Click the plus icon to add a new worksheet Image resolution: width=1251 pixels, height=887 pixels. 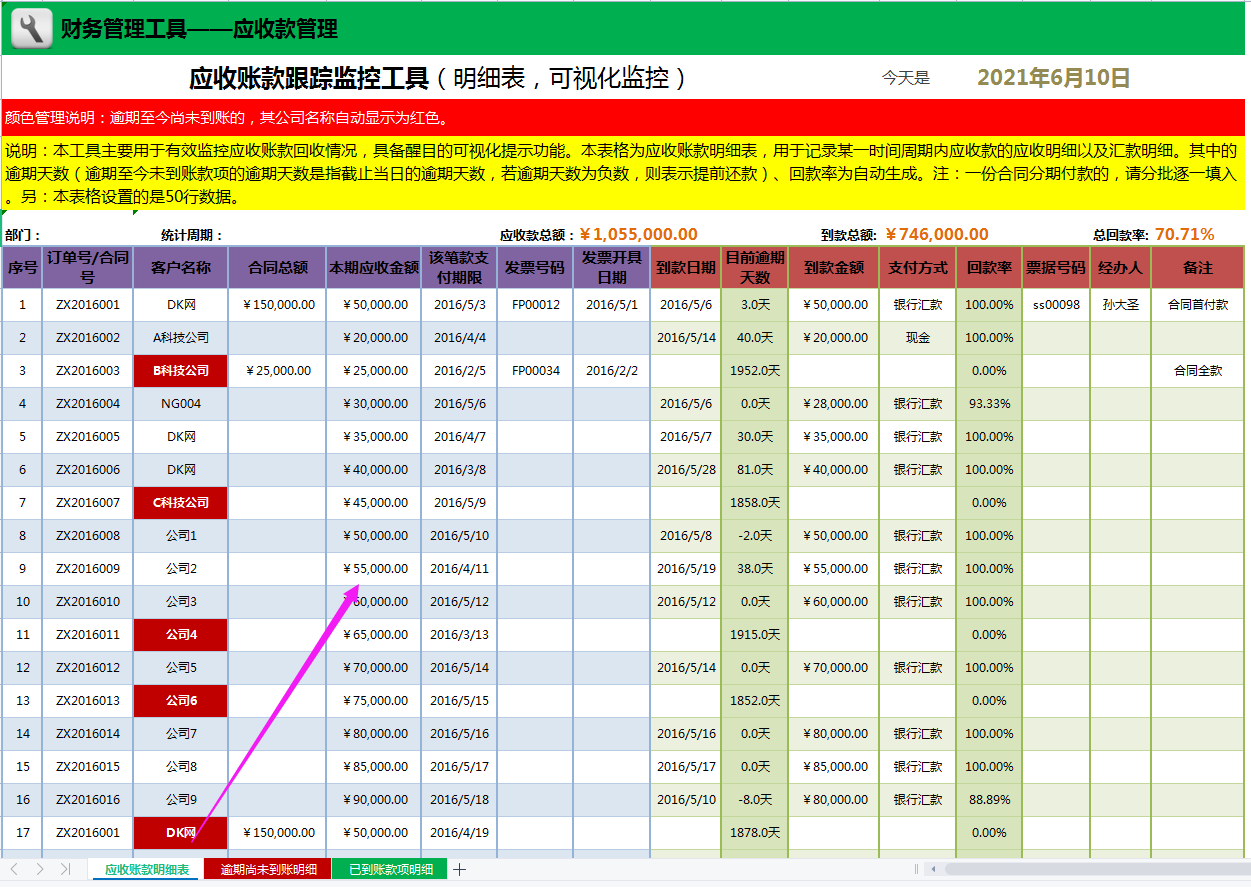tap(459, 869)
